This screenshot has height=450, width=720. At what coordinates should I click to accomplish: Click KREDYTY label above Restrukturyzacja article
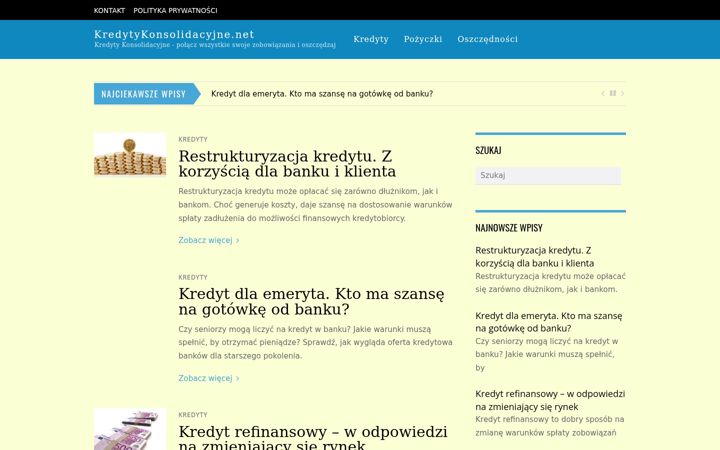[x=193, y=139]
